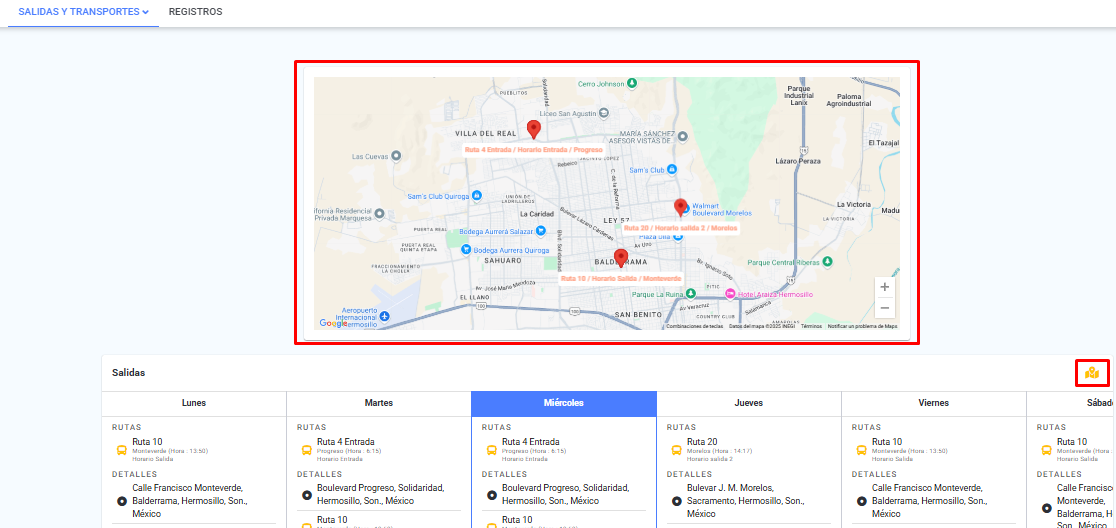The height and width of the screenshot is (528, 1116).
Task: Click the location marker for Martes Boulevard Progreso address
Action: [x=307, y=495]
